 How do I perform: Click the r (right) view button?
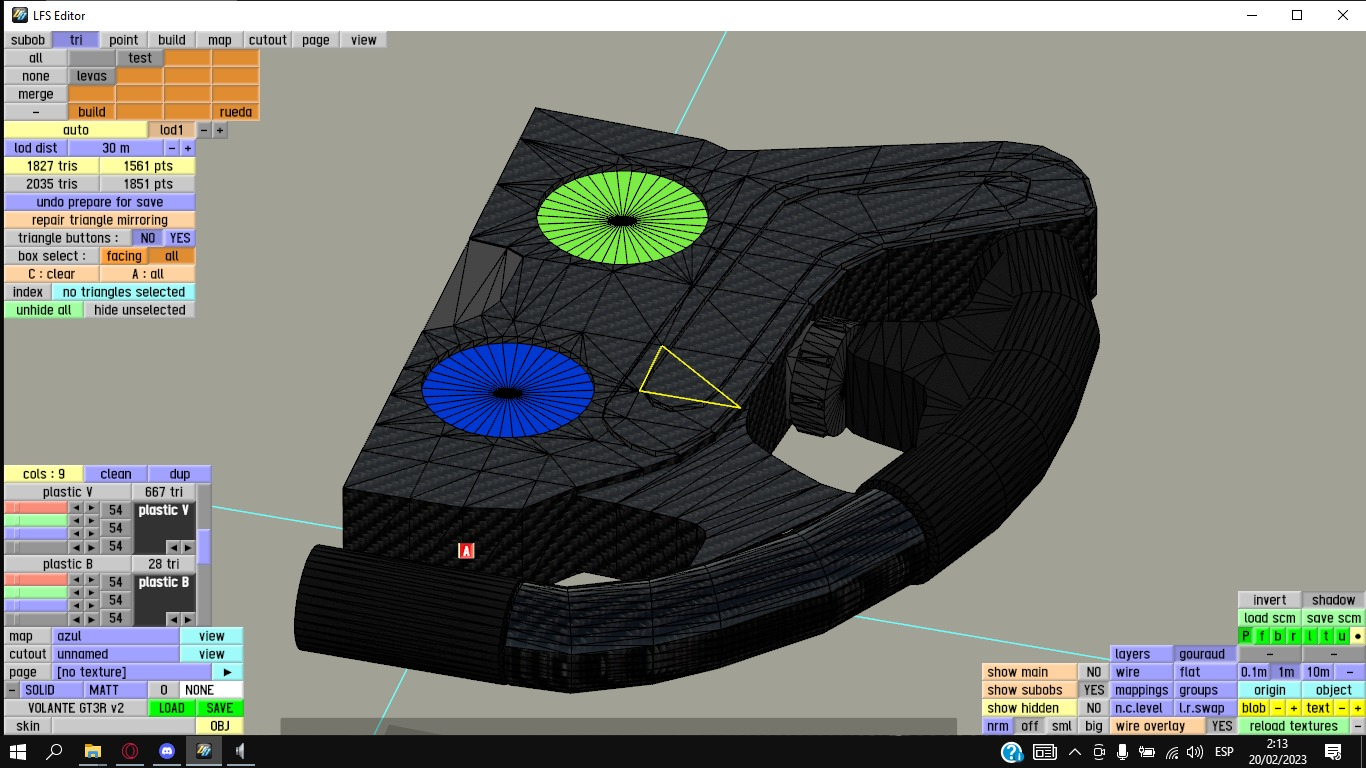tap(1294, 636)
